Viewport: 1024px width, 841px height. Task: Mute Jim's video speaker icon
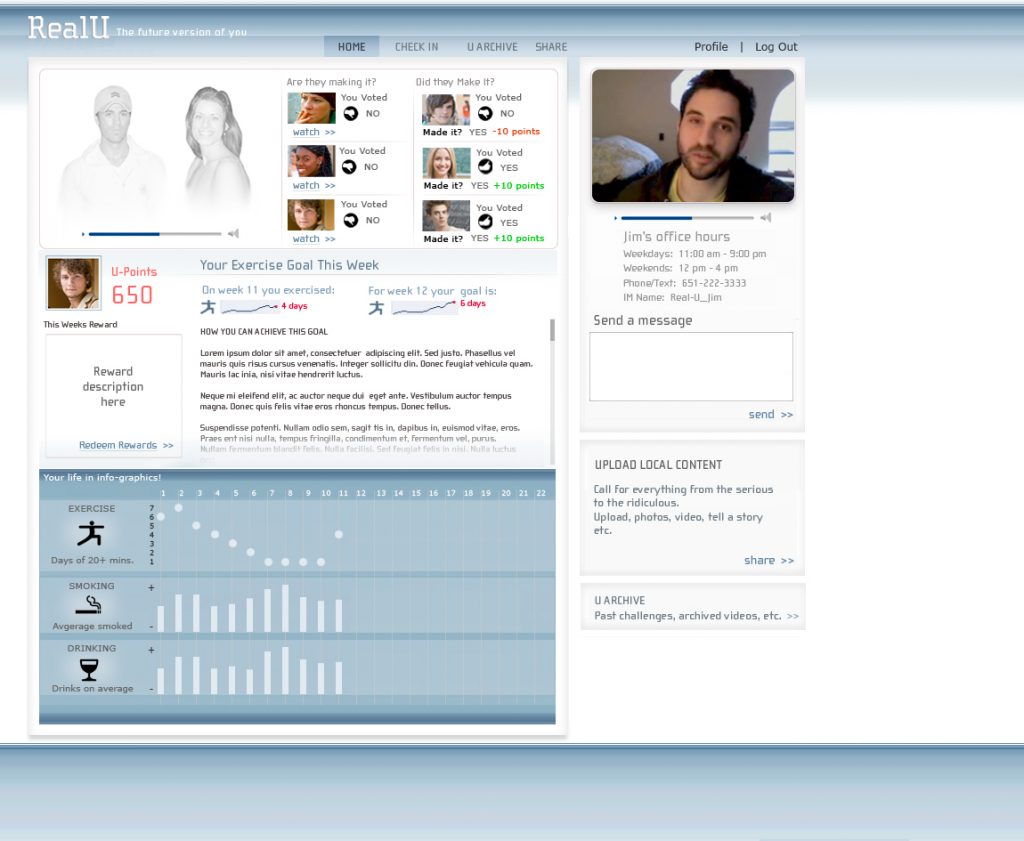[x=765, y=217]
